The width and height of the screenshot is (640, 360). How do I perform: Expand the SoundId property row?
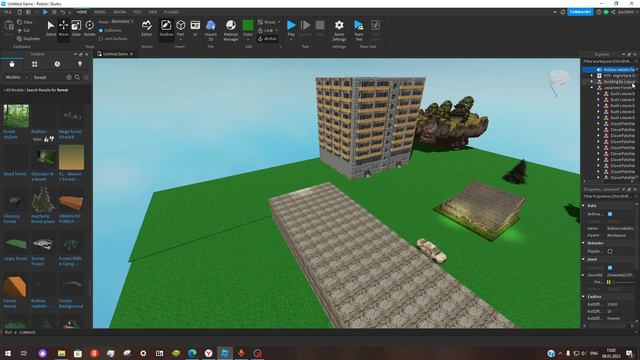coord(584,275)
